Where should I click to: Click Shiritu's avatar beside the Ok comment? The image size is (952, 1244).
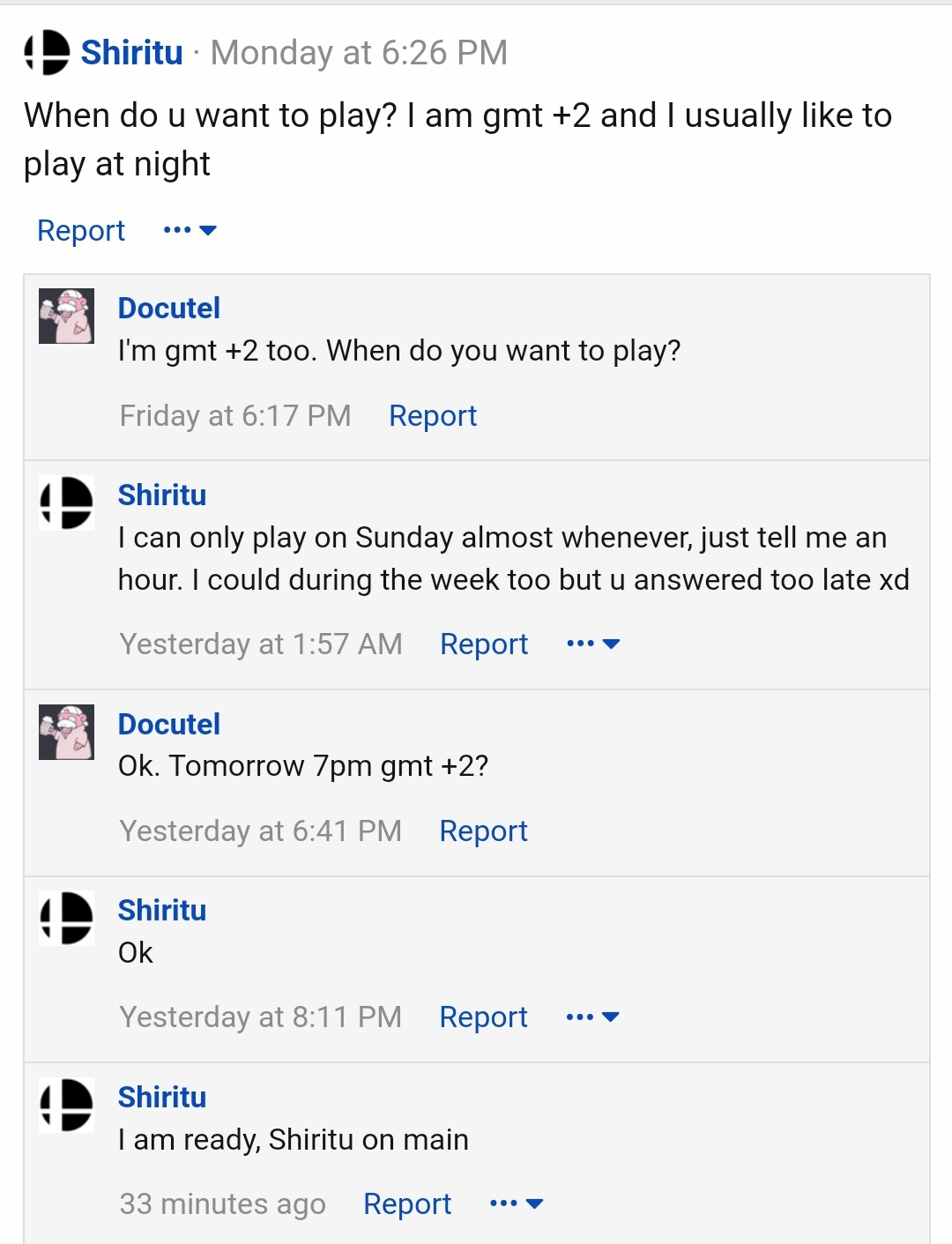pos(66,918)
